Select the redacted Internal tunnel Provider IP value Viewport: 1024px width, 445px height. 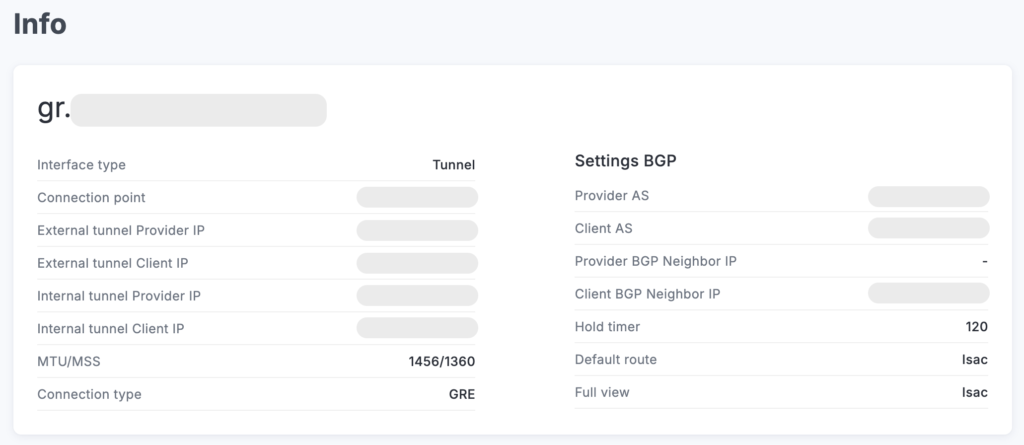(x=417, y=296)
